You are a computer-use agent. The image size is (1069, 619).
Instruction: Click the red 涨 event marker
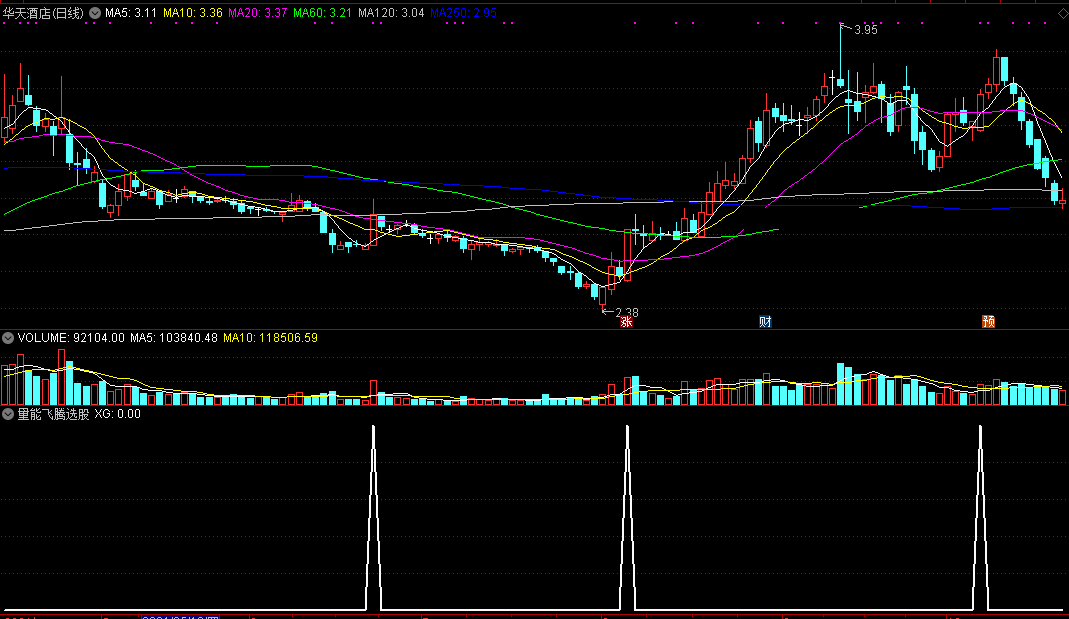coord(627,322)
